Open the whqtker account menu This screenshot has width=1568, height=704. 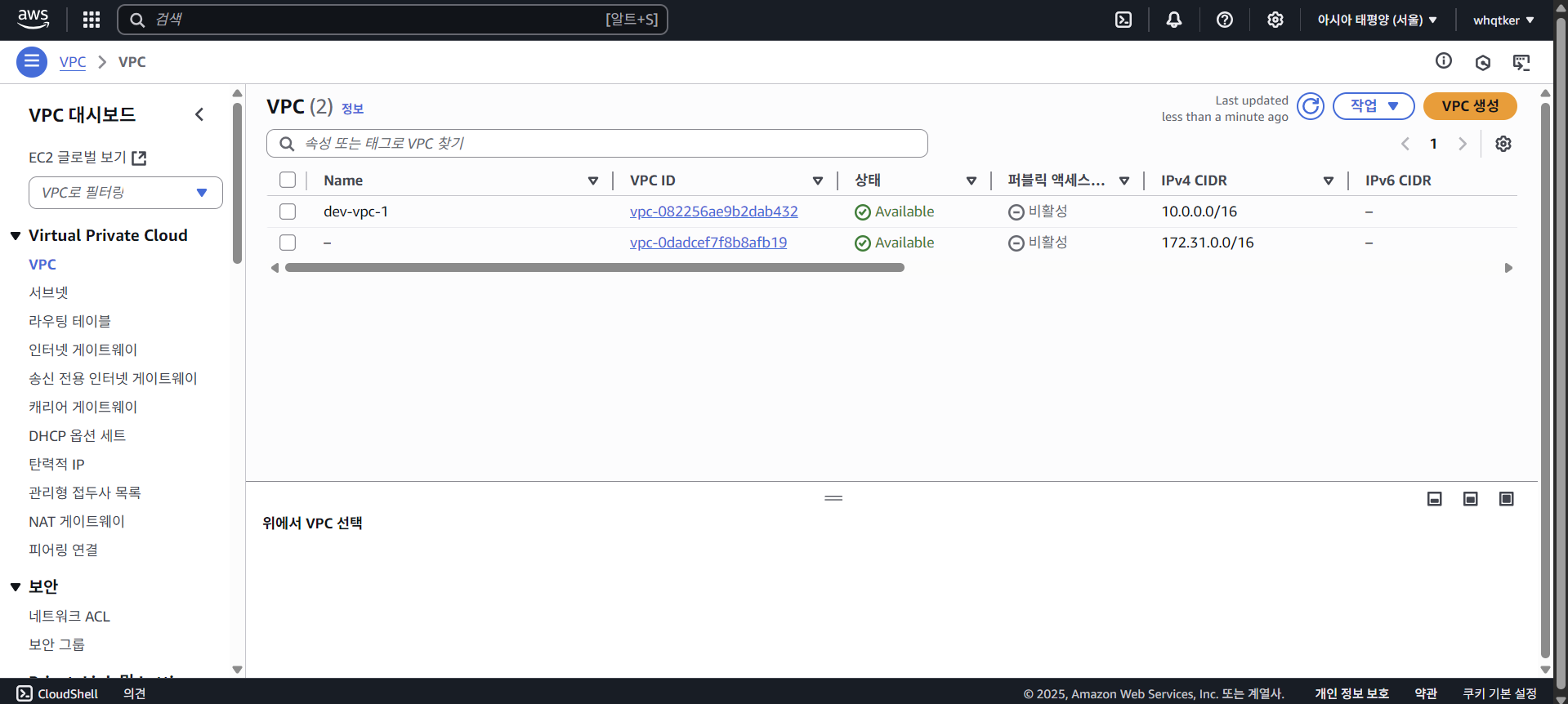coord(1503,20)
